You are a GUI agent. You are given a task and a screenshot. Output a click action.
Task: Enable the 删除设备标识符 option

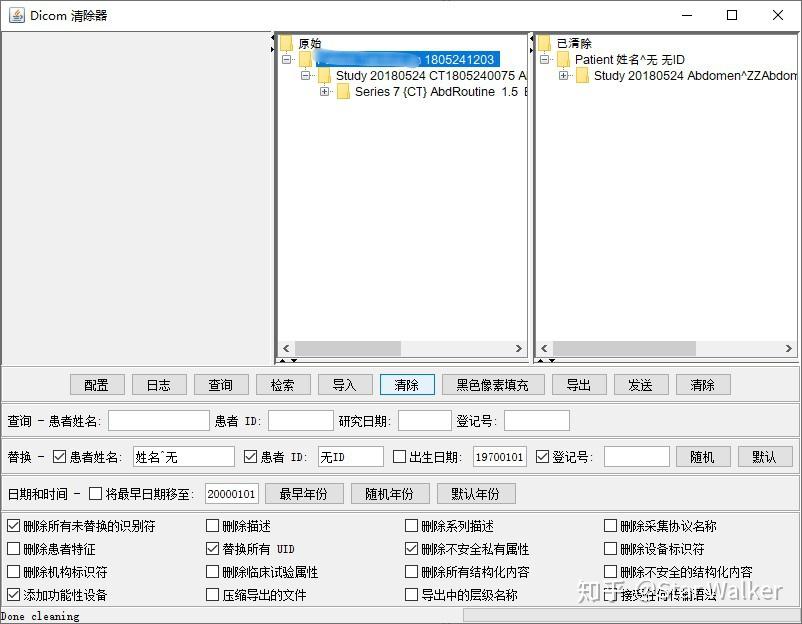click(x=610, y=547)
